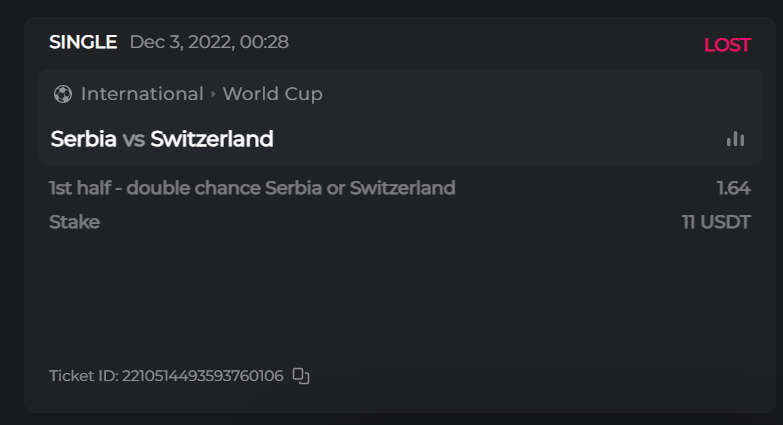Click the SINGLE bet type label
Screen dimensions: 783x425
(x=83, y=42)
